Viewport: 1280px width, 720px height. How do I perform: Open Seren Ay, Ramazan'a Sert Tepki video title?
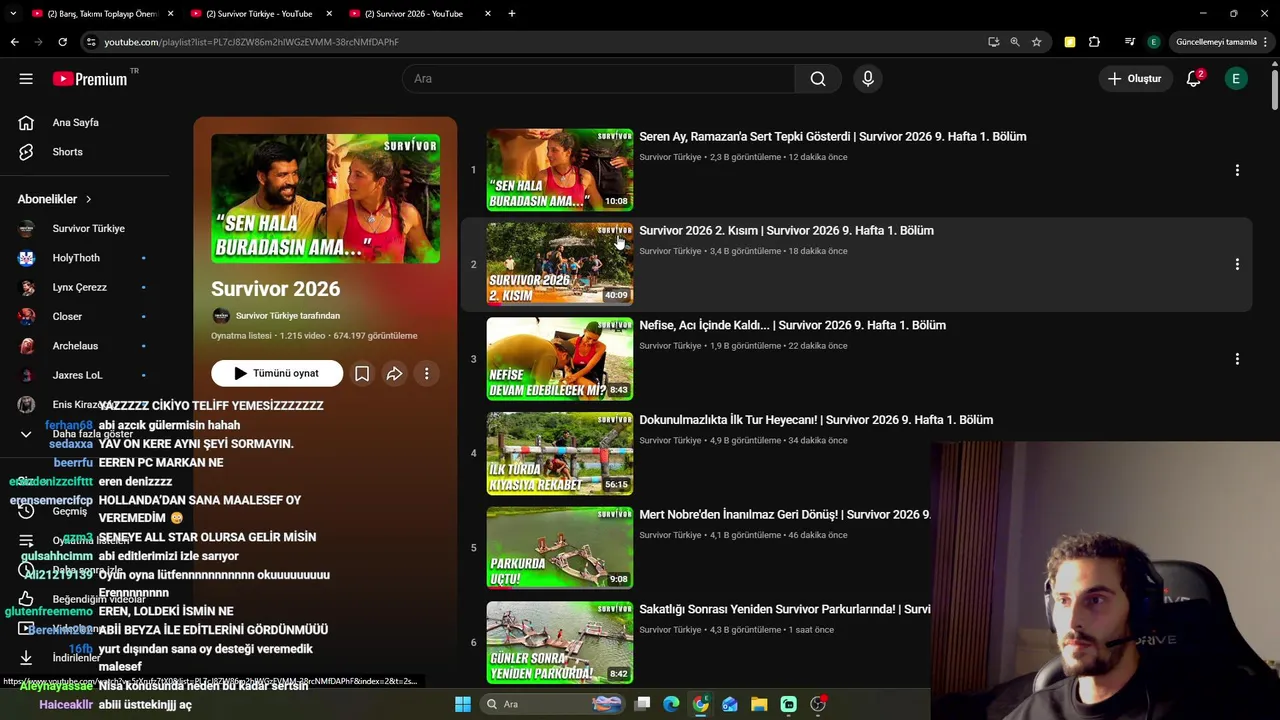833,137
